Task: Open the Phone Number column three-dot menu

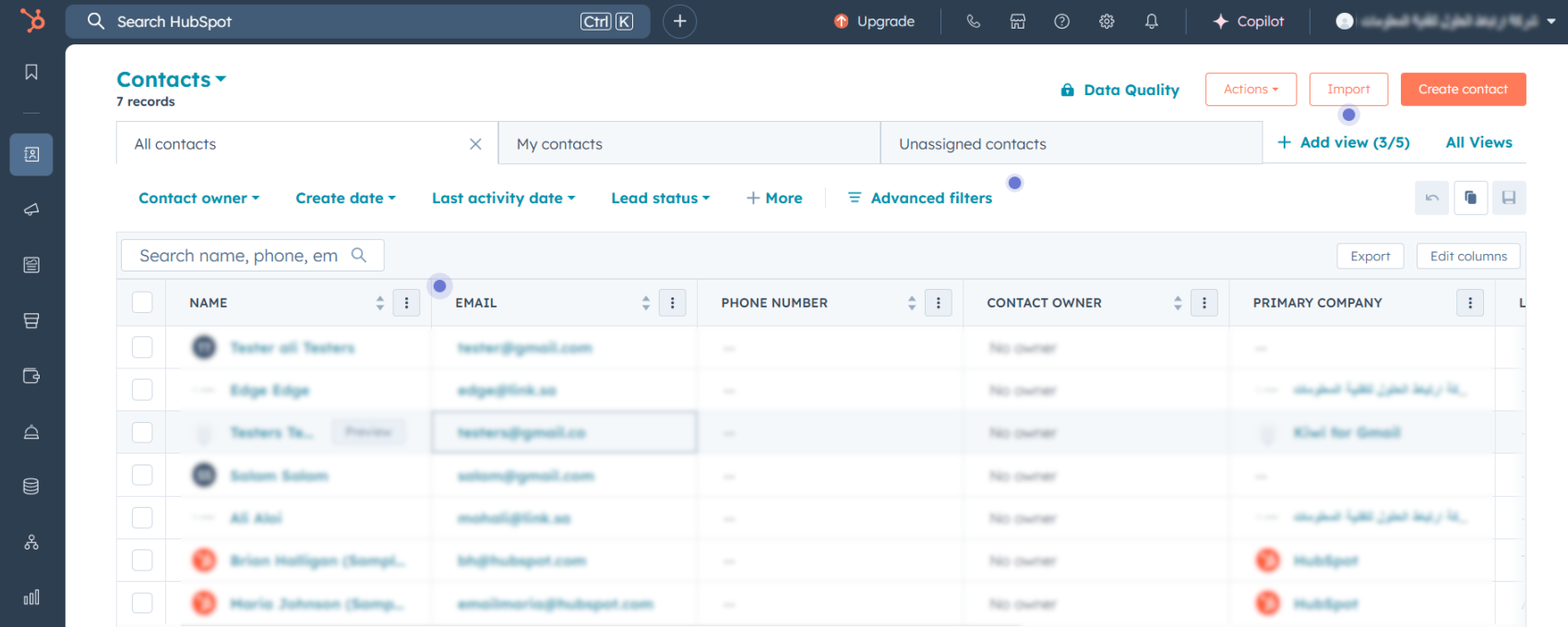Action: [938, 303]
